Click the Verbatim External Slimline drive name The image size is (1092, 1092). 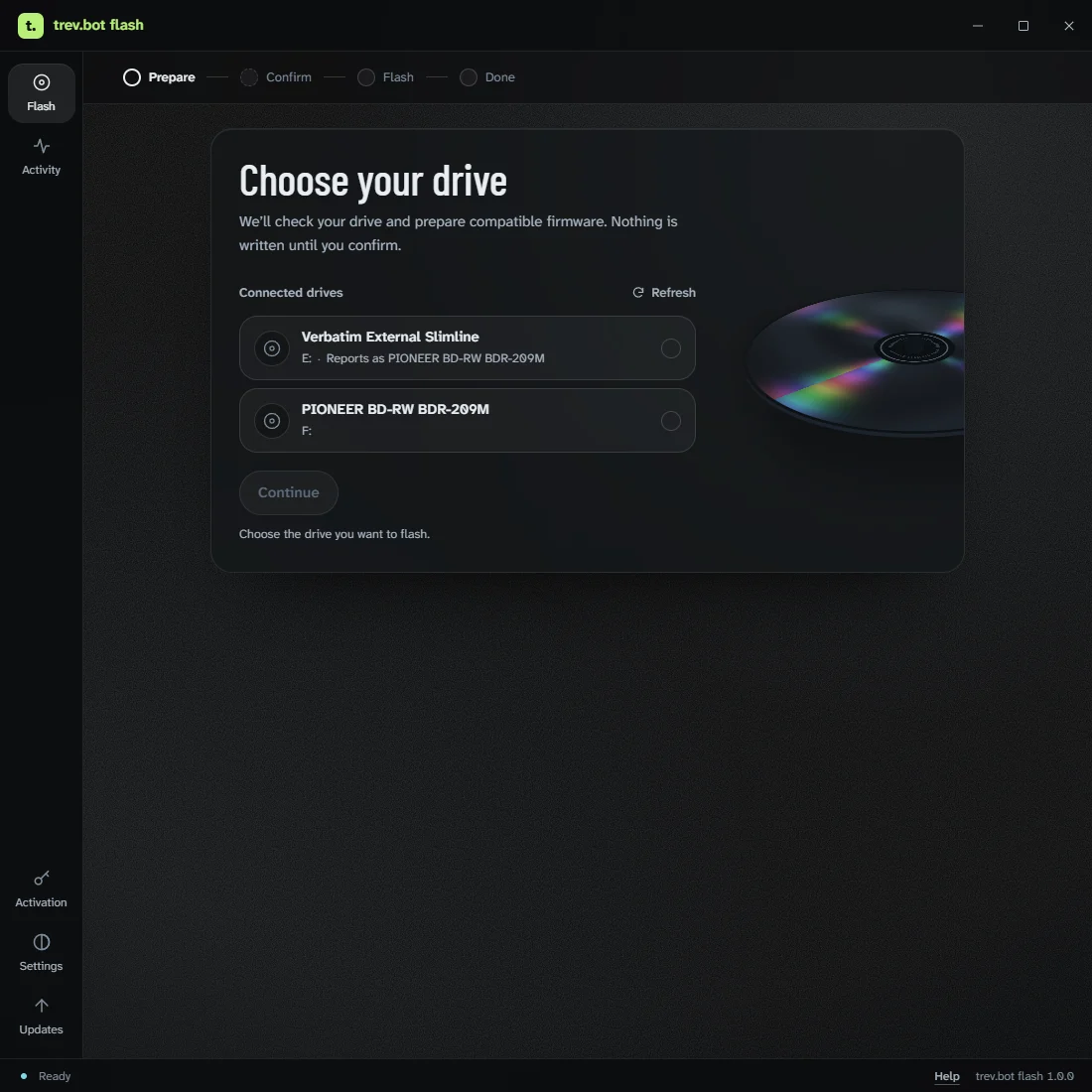[390, 338]
